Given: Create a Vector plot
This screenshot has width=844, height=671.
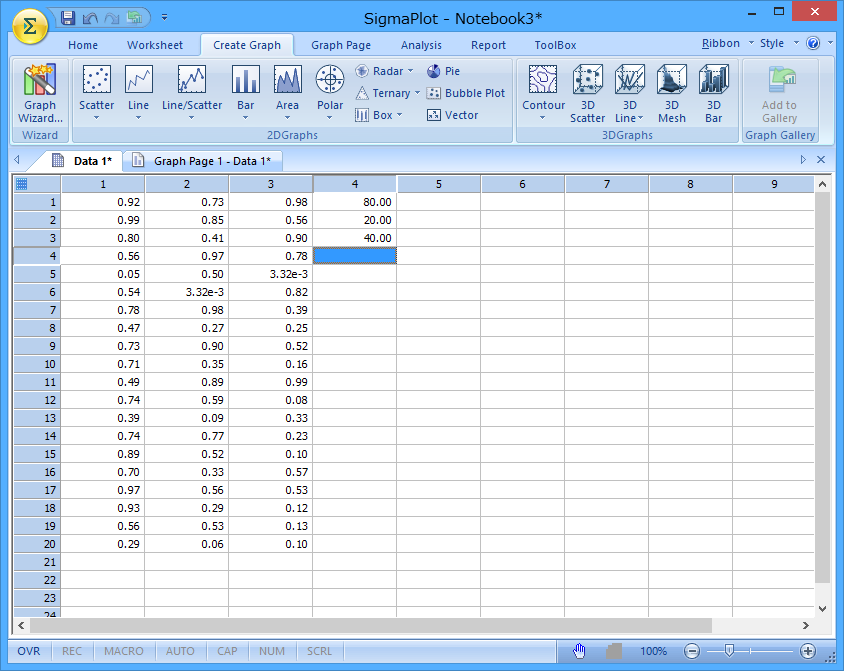Looking at the screenshot, I should pos(452,115).
